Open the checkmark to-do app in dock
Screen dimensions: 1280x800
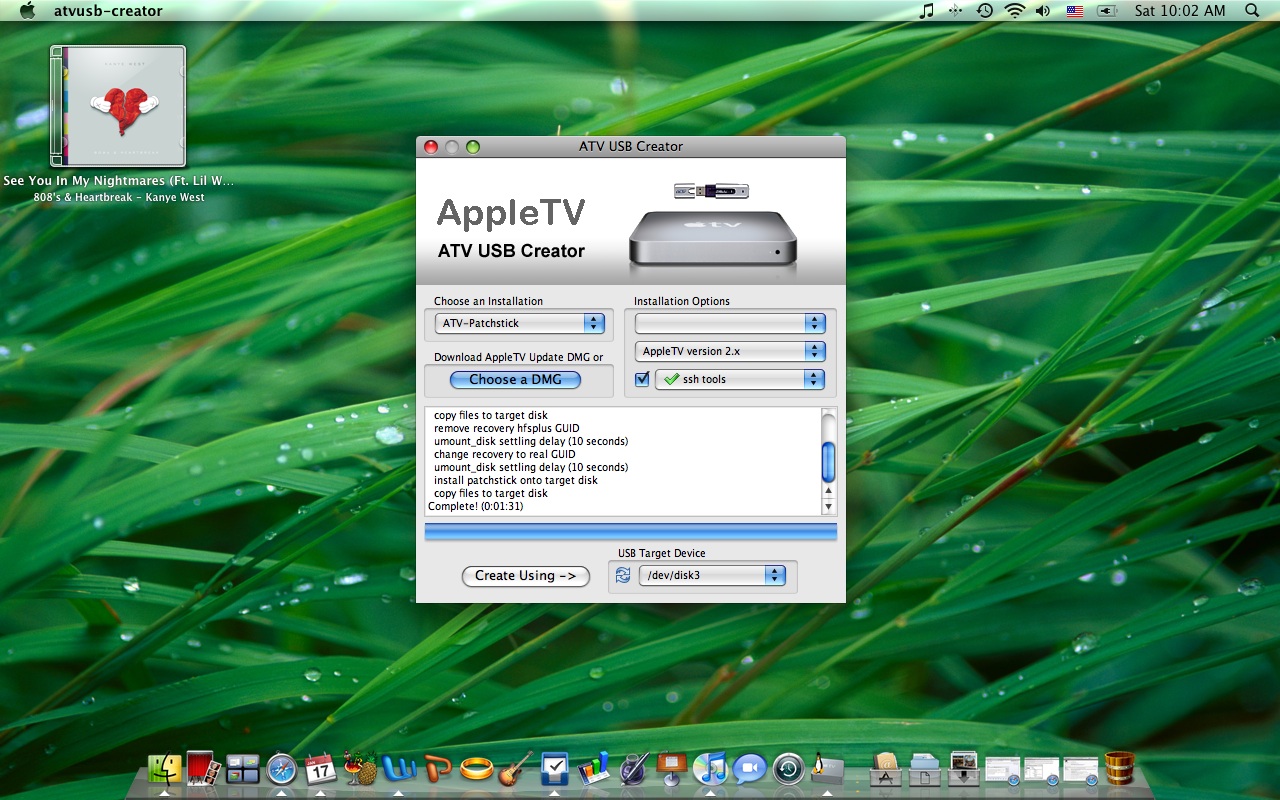click(x=554, y=768)
